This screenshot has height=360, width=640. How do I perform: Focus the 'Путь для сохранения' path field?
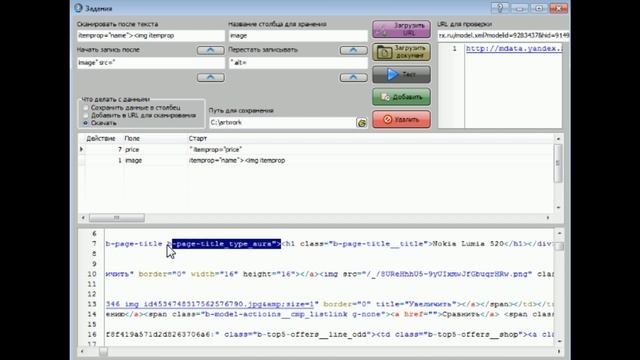coord(282,122)
